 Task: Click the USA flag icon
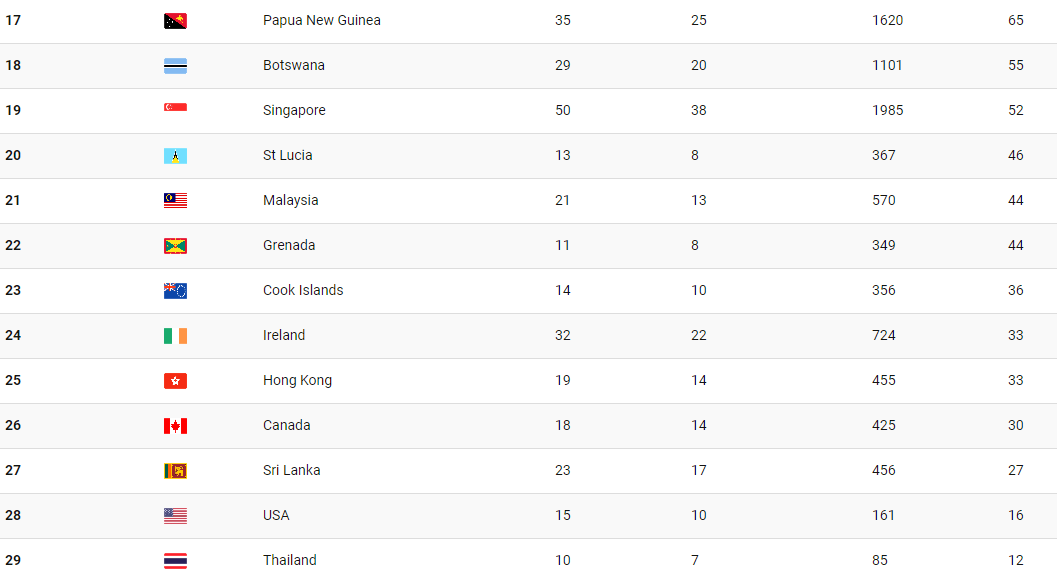pyautogui.click(x=175, y=516)
